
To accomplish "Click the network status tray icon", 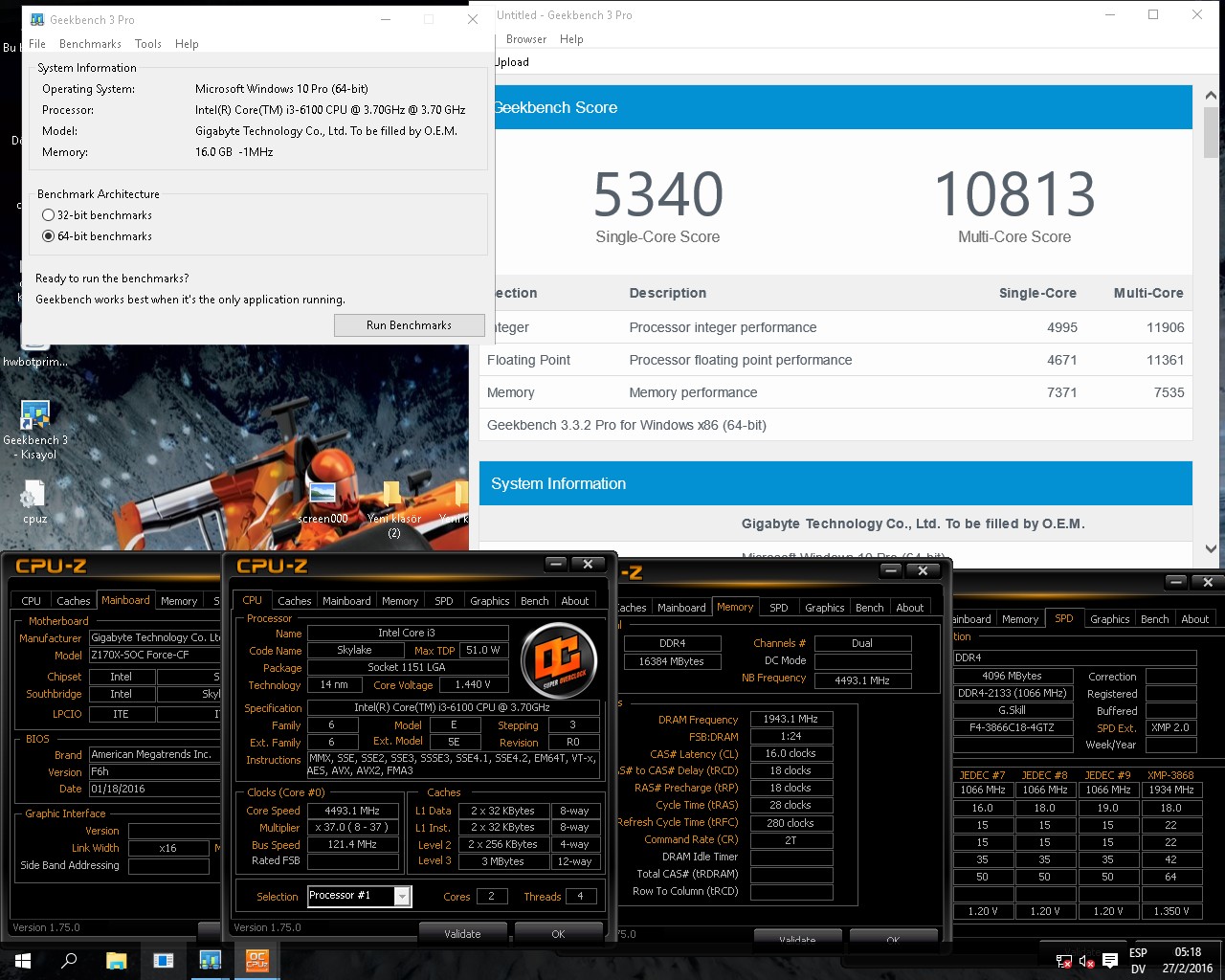I will (x=1063, y=961).
